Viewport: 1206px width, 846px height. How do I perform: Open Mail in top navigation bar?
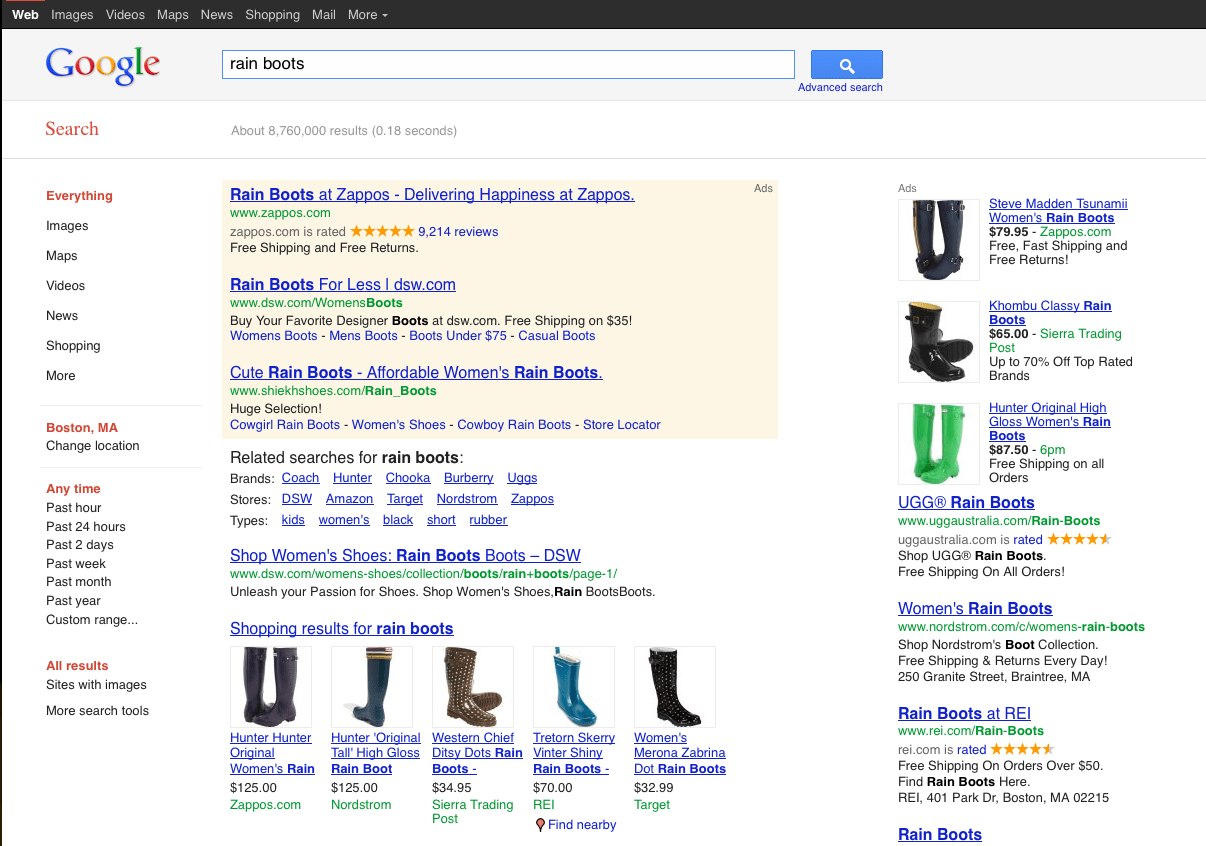point(323,15)
